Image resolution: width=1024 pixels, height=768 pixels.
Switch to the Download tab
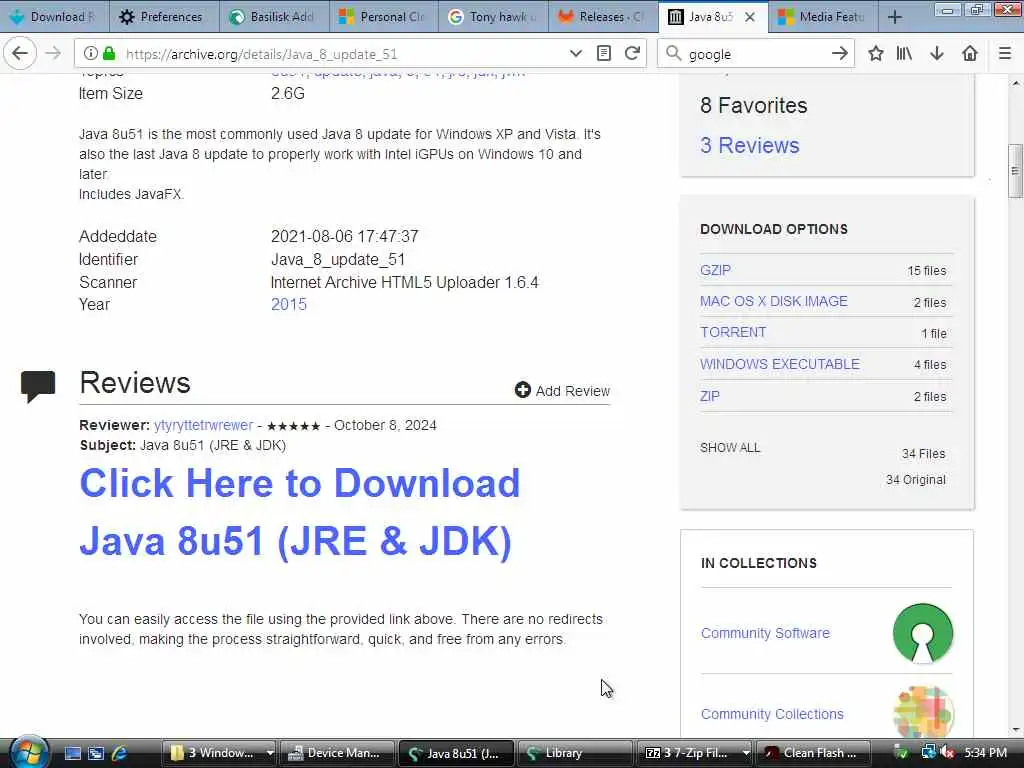pyautogui.click(x=53, y=17)
